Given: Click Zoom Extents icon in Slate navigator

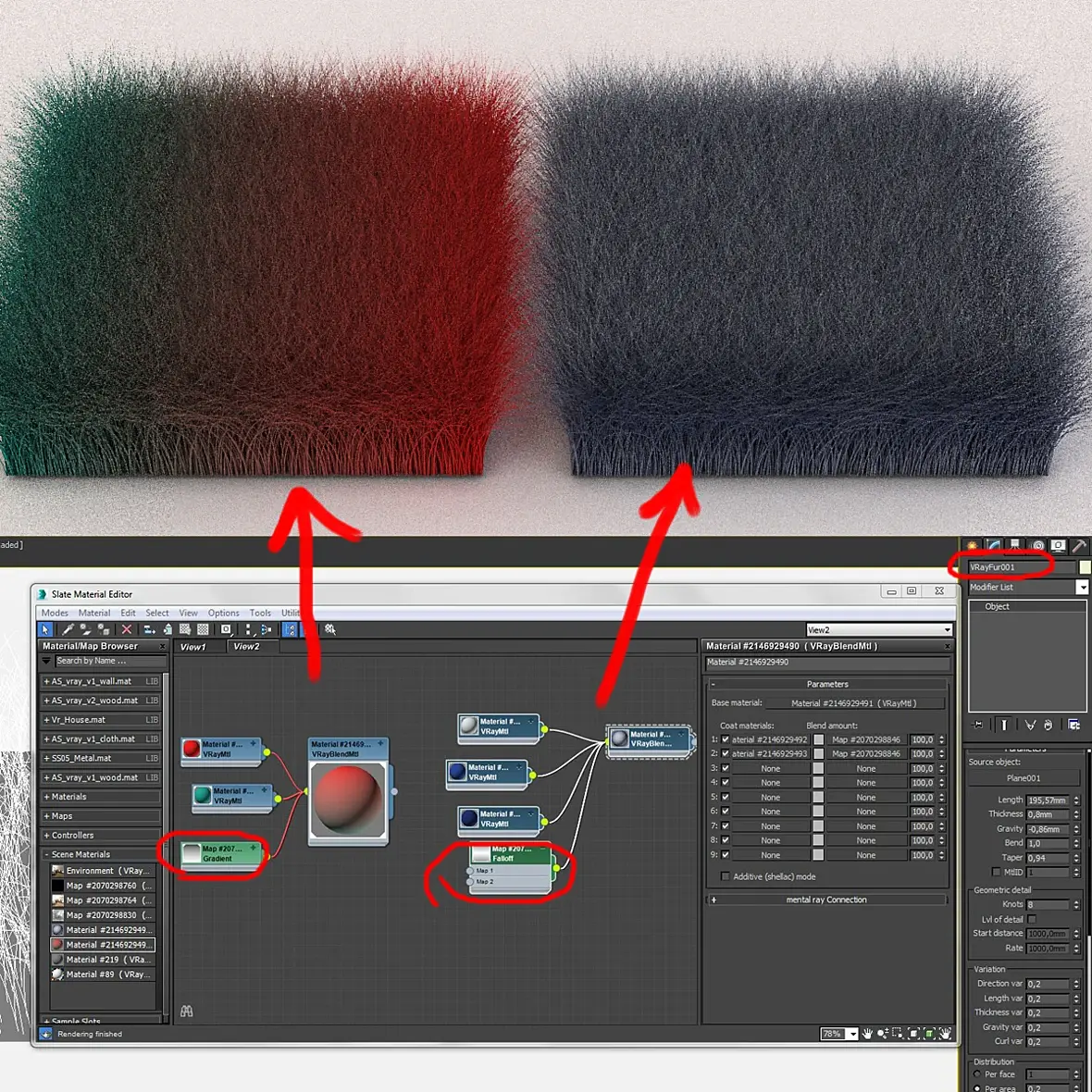Looking at the screenshot, I should point(913,1034).
